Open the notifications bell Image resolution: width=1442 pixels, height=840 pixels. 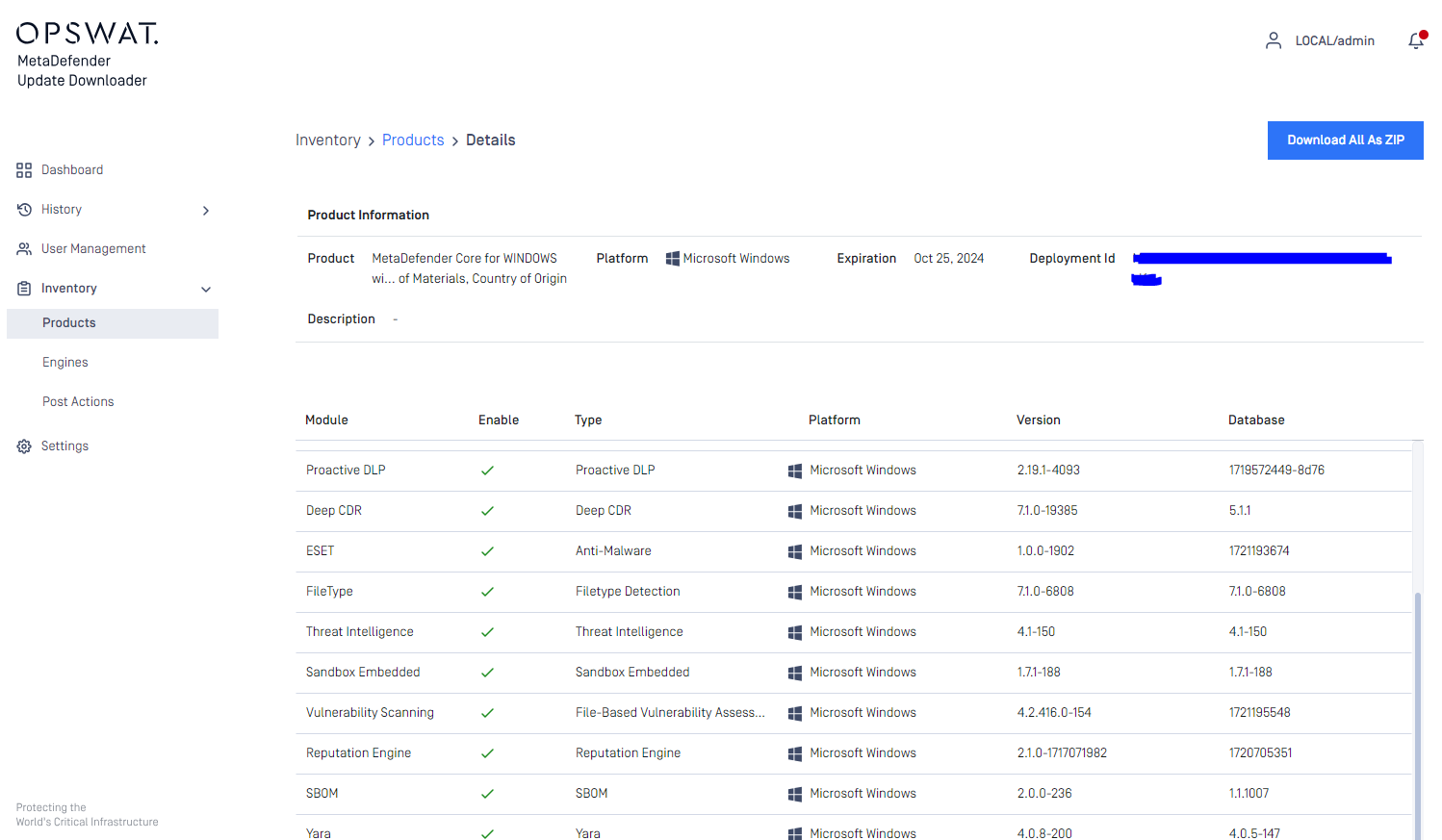(1416, 40)
